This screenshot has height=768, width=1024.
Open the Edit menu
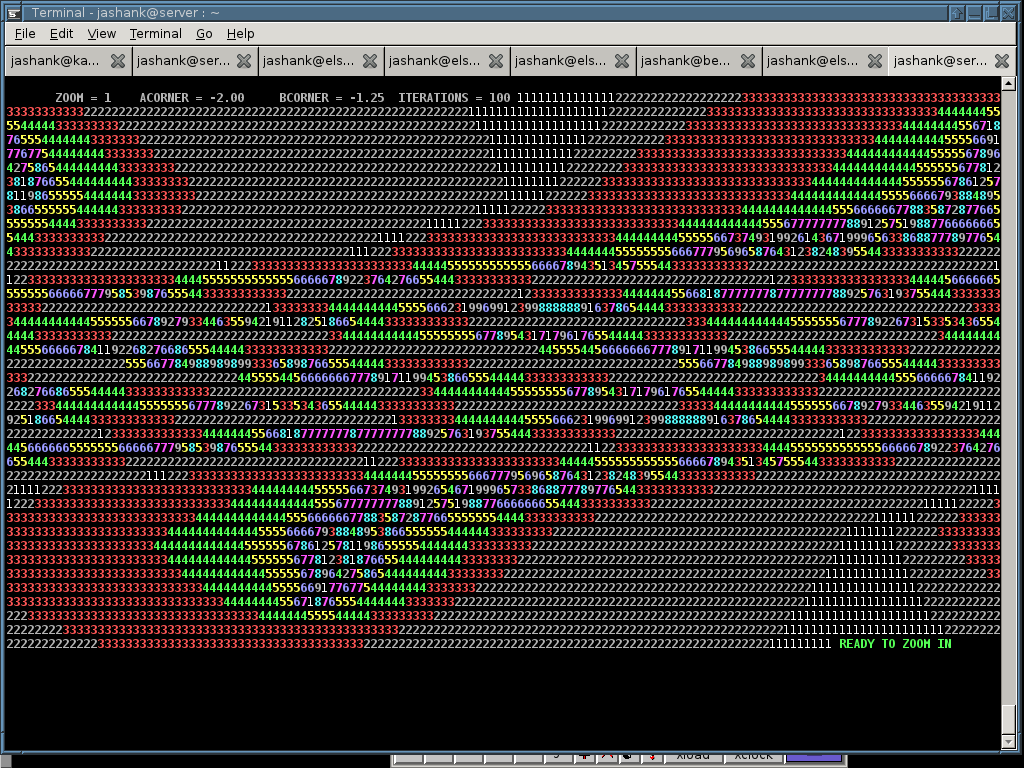point(61,34)
